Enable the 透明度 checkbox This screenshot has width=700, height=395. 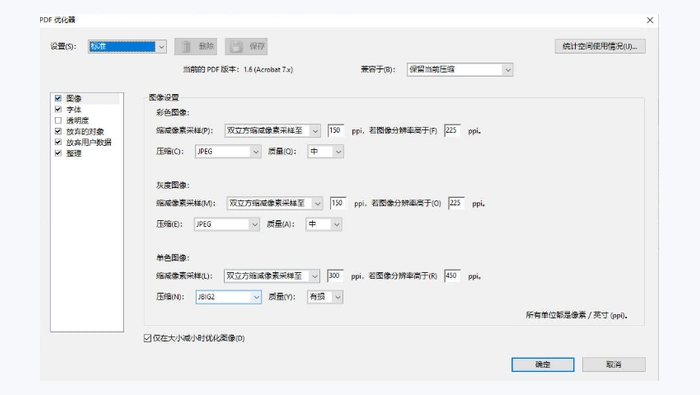tap(58, 121)
